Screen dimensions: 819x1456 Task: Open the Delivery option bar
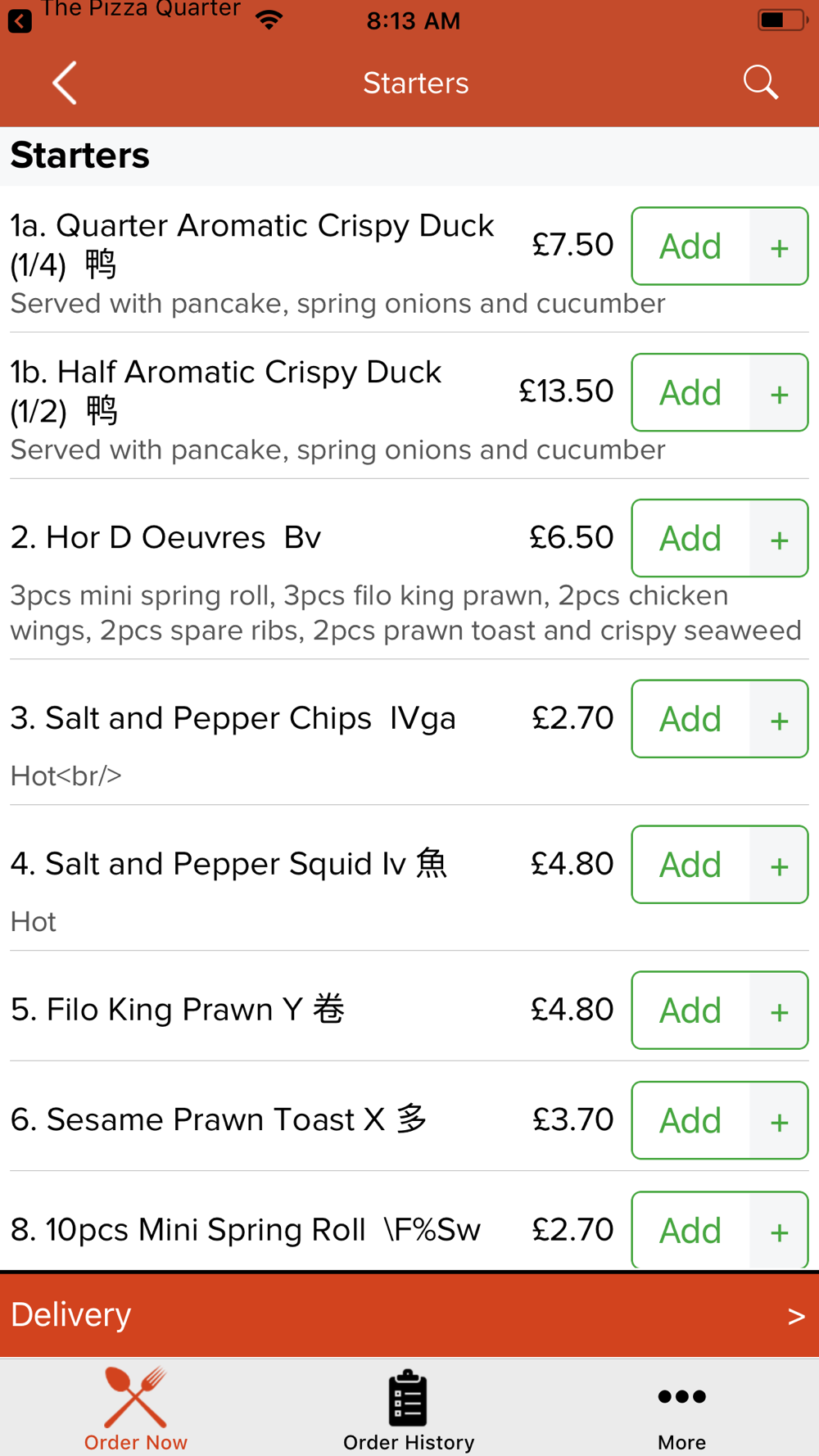click(409, 1315)
